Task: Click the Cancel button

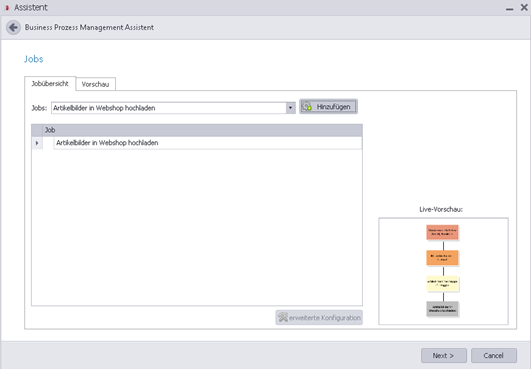Action: click(494, 355)
